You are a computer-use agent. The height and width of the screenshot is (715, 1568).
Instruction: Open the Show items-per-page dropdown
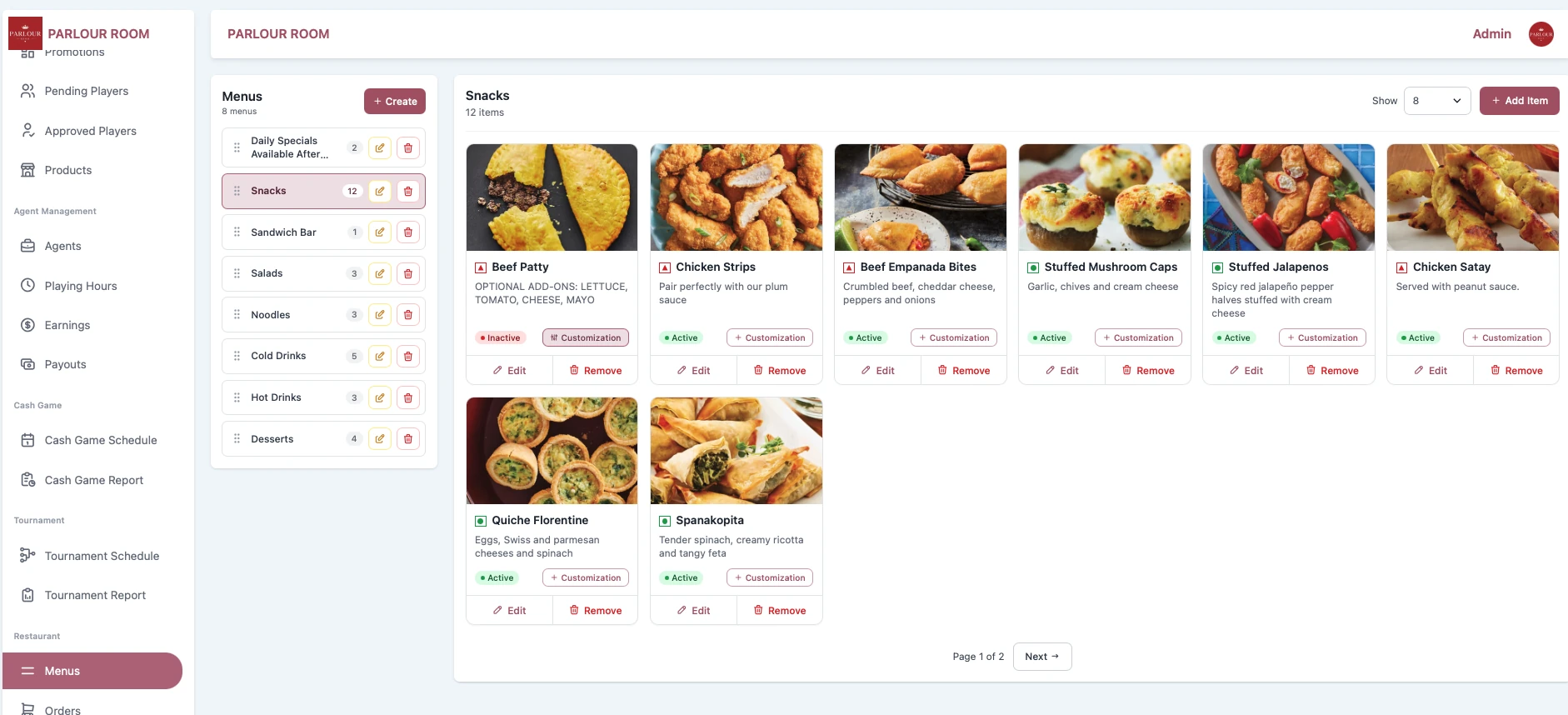(x=1437, y=101)
